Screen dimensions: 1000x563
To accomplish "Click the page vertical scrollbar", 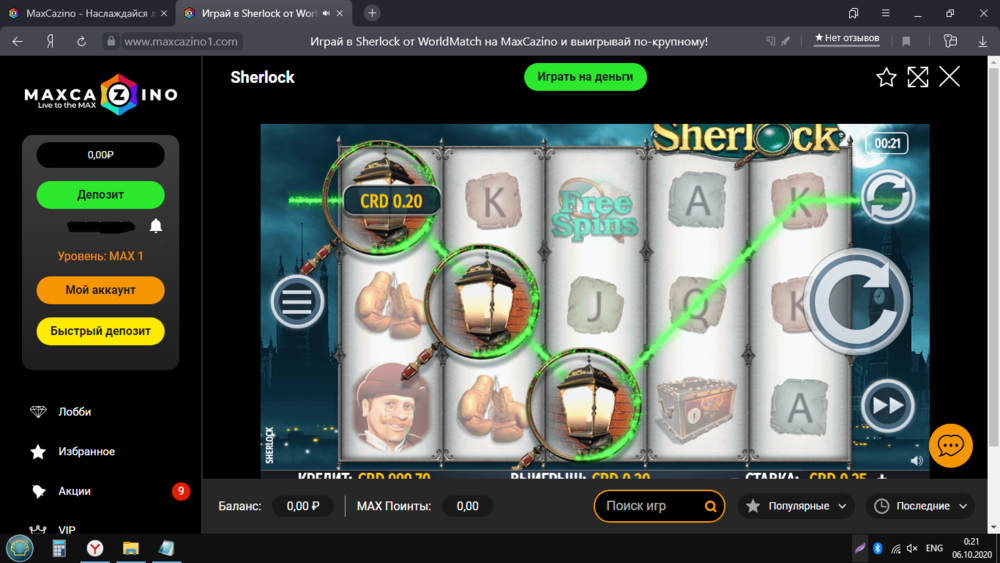I will (x=994, y=255).
